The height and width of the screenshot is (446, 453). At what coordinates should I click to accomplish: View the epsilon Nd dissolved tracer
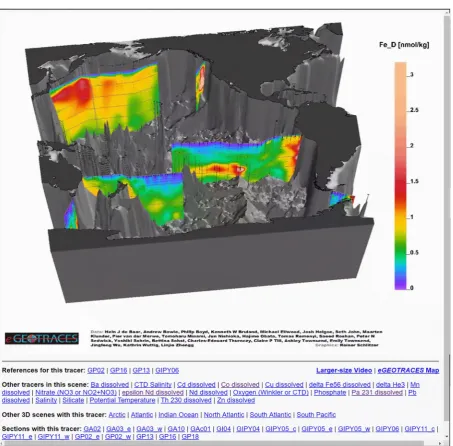pos(153,392)
